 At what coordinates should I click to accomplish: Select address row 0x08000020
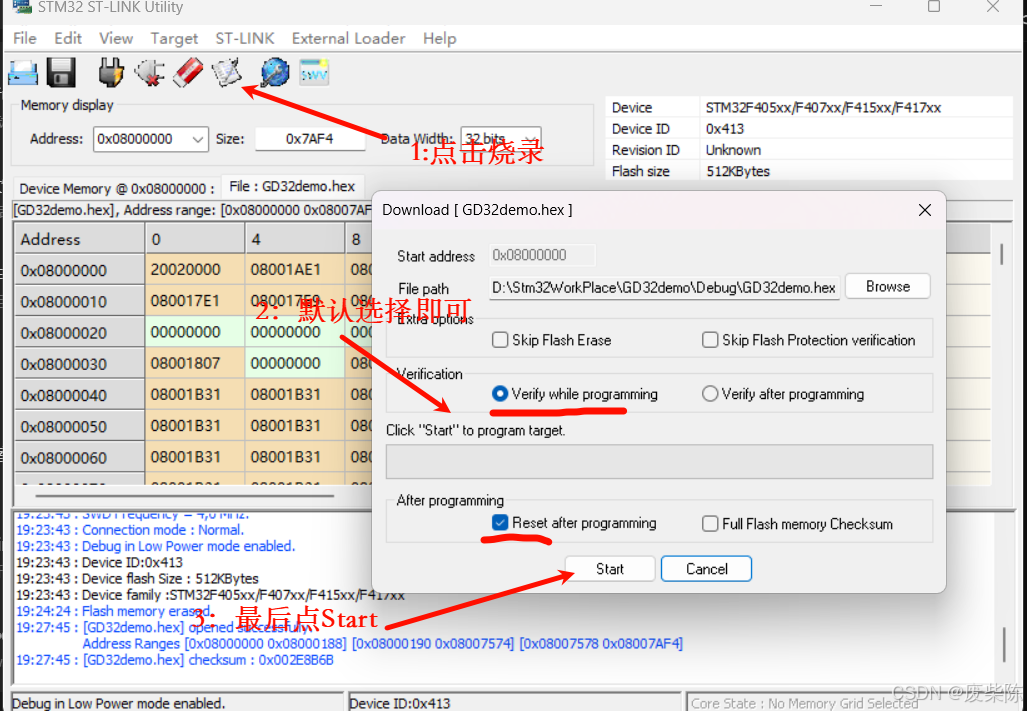point(79,333)
